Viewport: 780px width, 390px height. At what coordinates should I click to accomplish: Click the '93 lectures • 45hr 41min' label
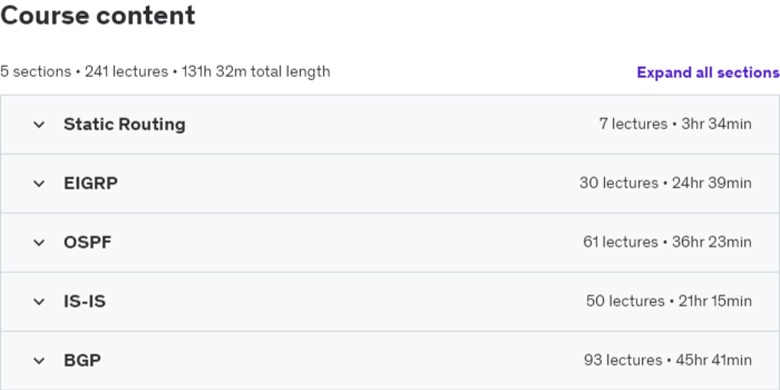(668, 360)
